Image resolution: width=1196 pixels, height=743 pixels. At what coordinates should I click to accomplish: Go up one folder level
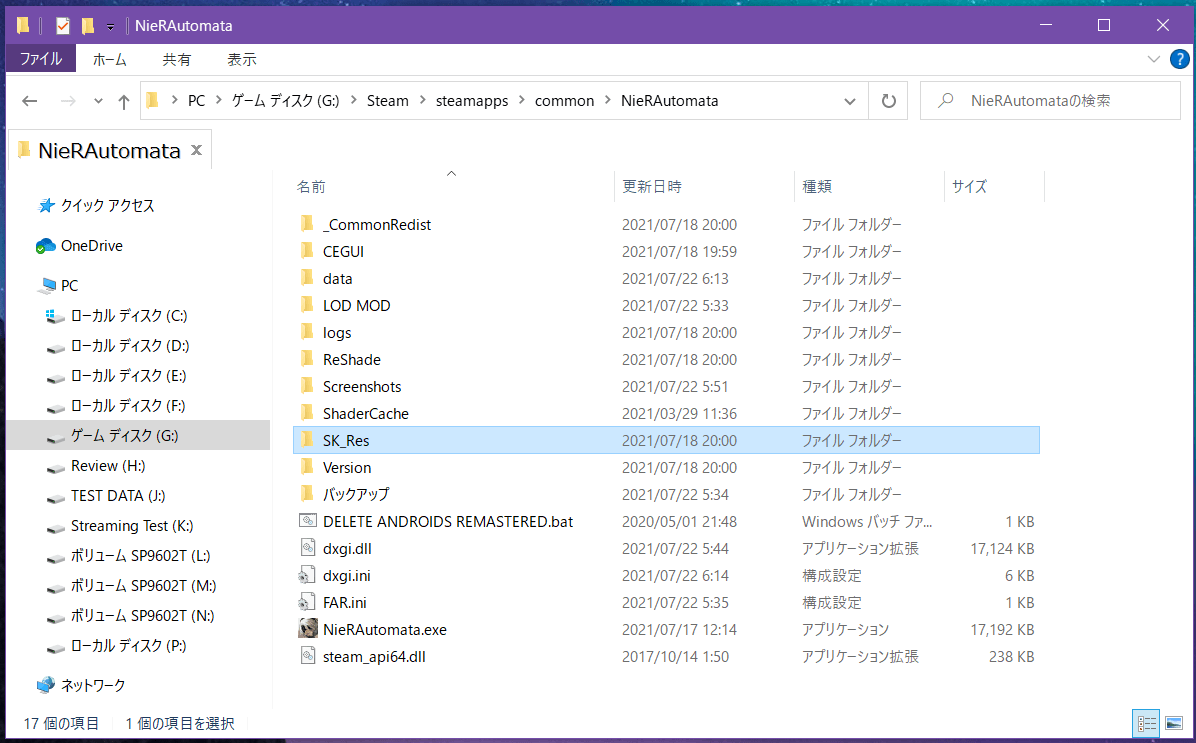[x=124, y=101]
